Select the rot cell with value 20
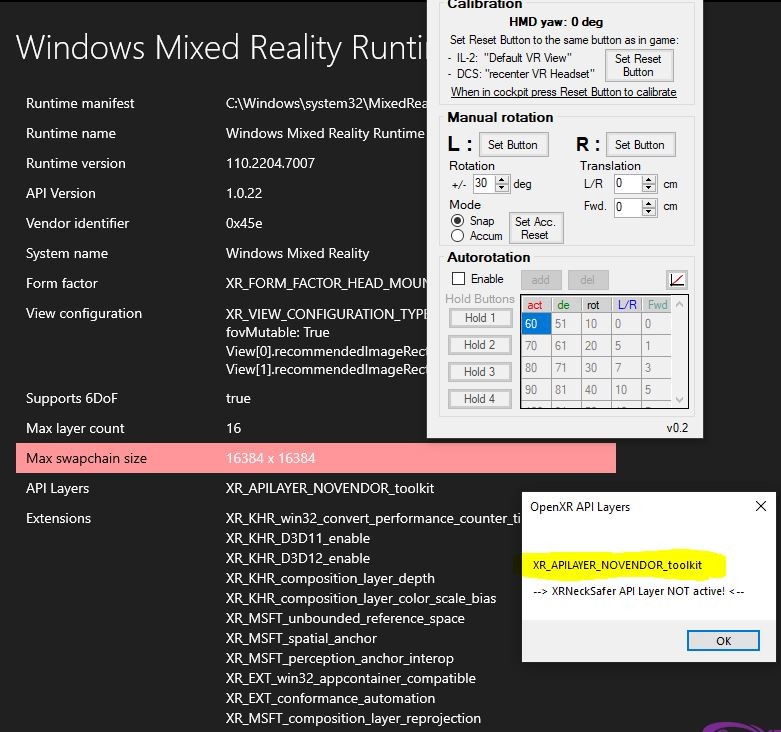This screenshot has height=732, width=781. tap(596, 346)
